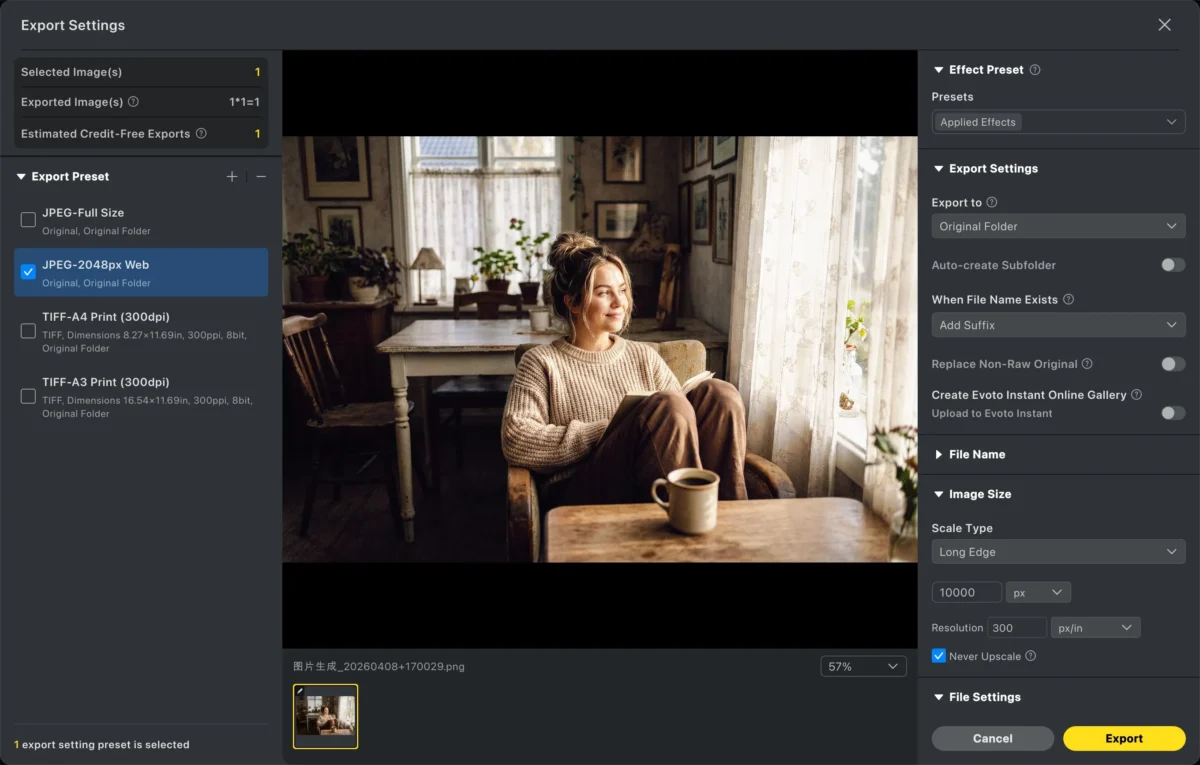
Task: Select the TIFF-A4 Print (300dpi) preset
Action: coord(28,331)
